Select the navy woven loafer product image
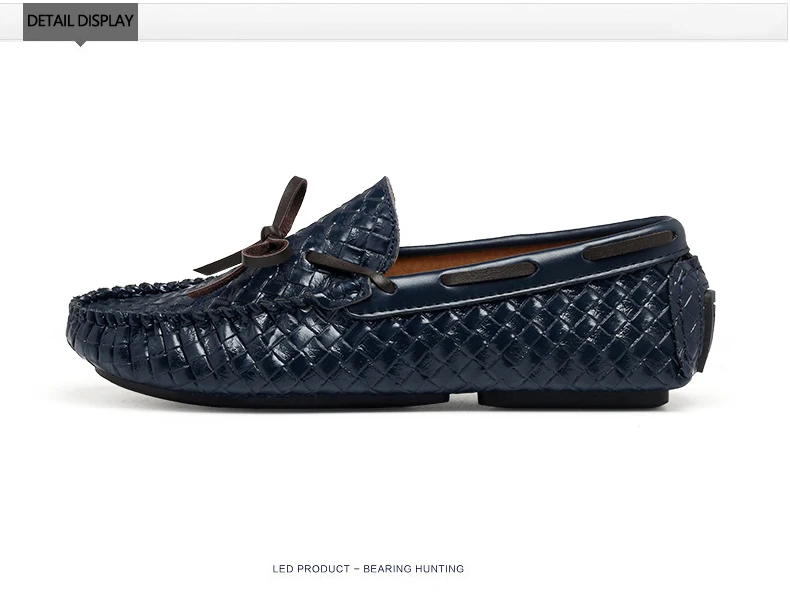Screen dimensions: 790x616 click(390, 292)
